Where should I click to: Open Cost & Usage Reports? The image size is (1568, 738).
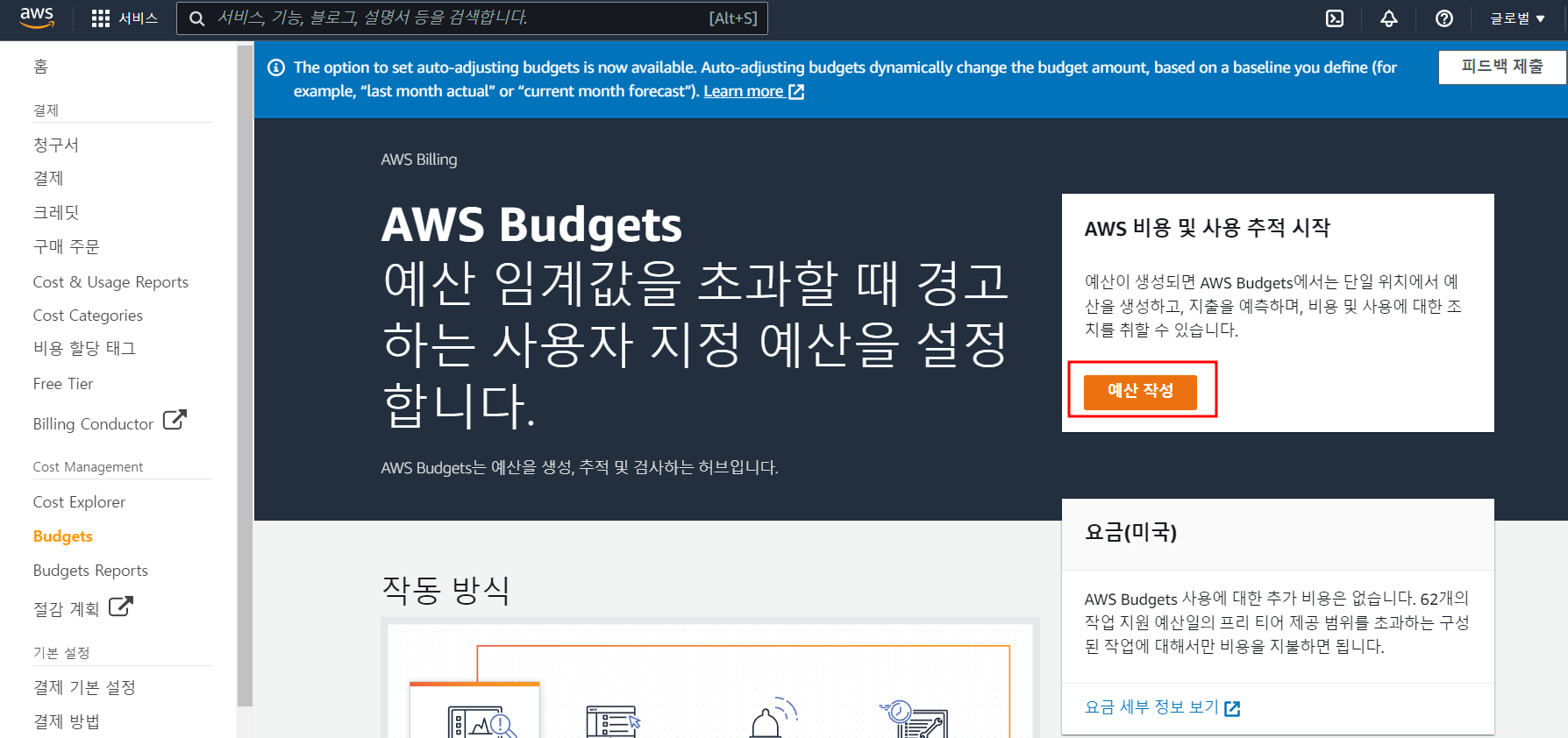[x=110, y=282]
